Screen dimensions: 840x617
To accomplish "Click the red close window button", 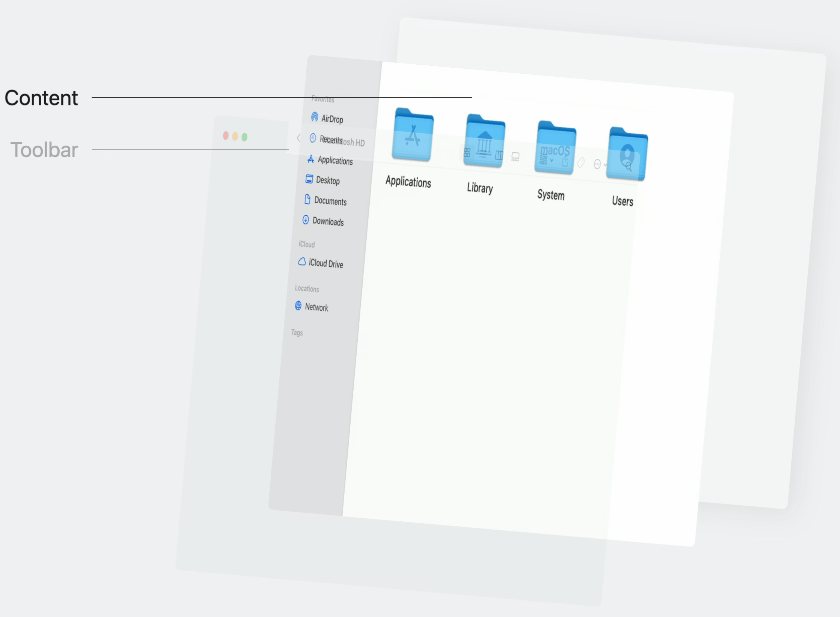I will click(x=226, y=136).
